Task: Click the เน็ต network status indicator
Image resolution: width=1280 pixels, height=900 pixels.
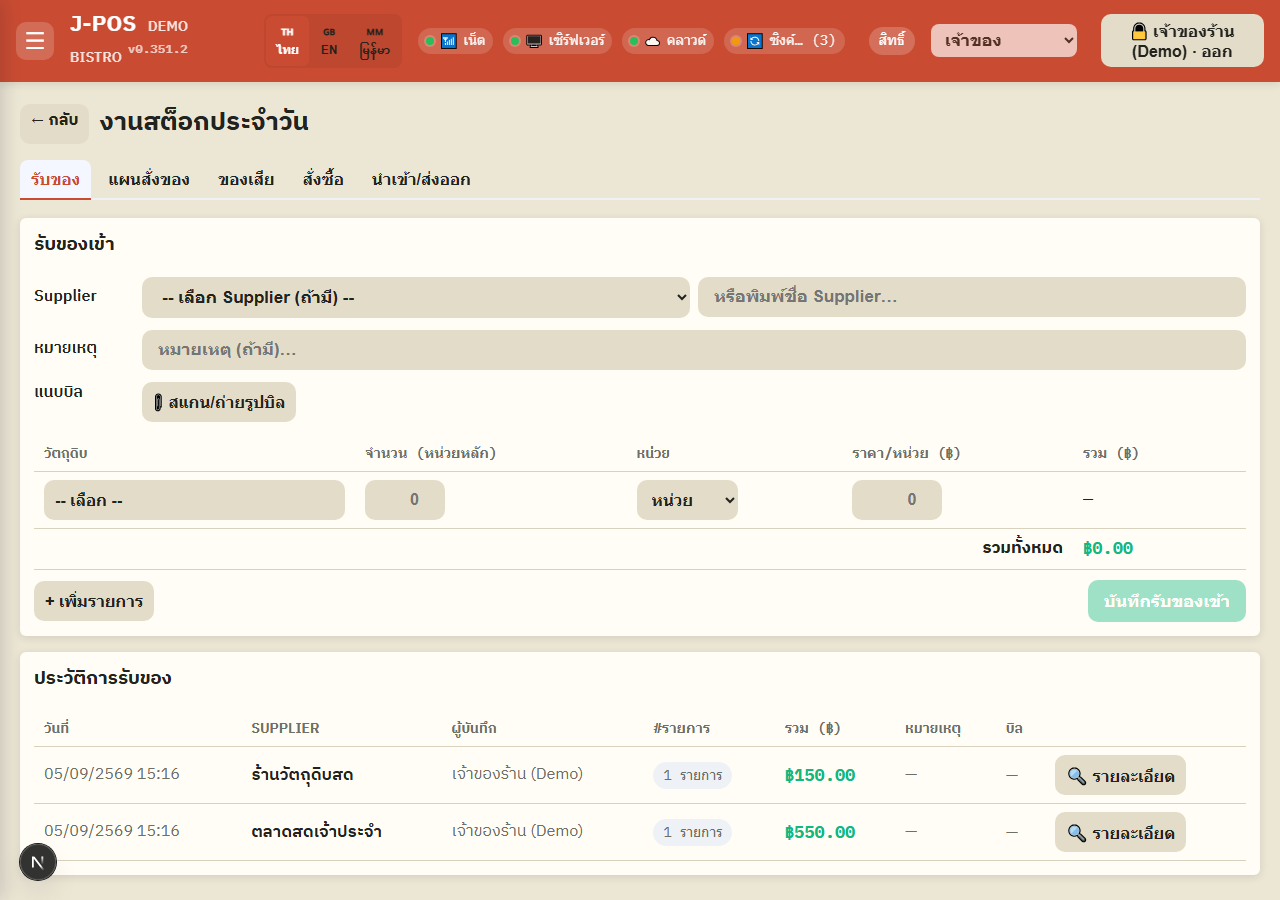Action: pyautogui.click(x=455, y=41)
